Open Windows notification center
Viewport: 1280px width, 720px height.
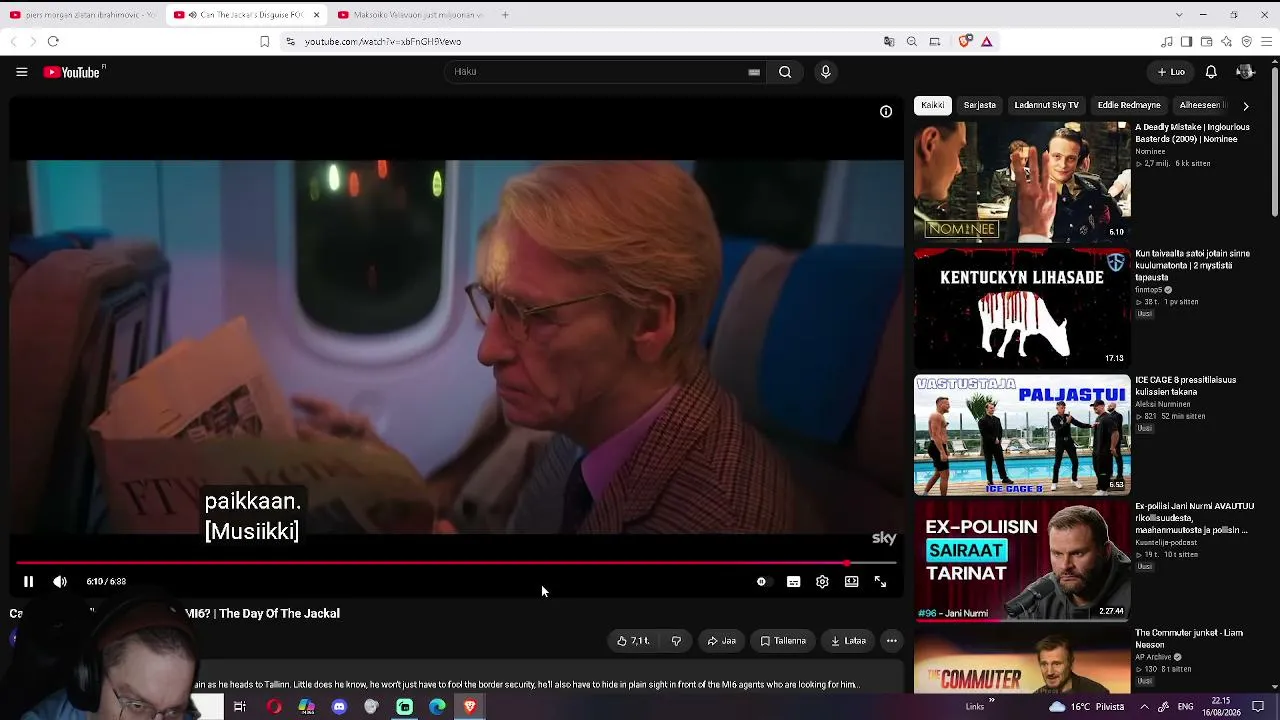tap(1258, 707)
